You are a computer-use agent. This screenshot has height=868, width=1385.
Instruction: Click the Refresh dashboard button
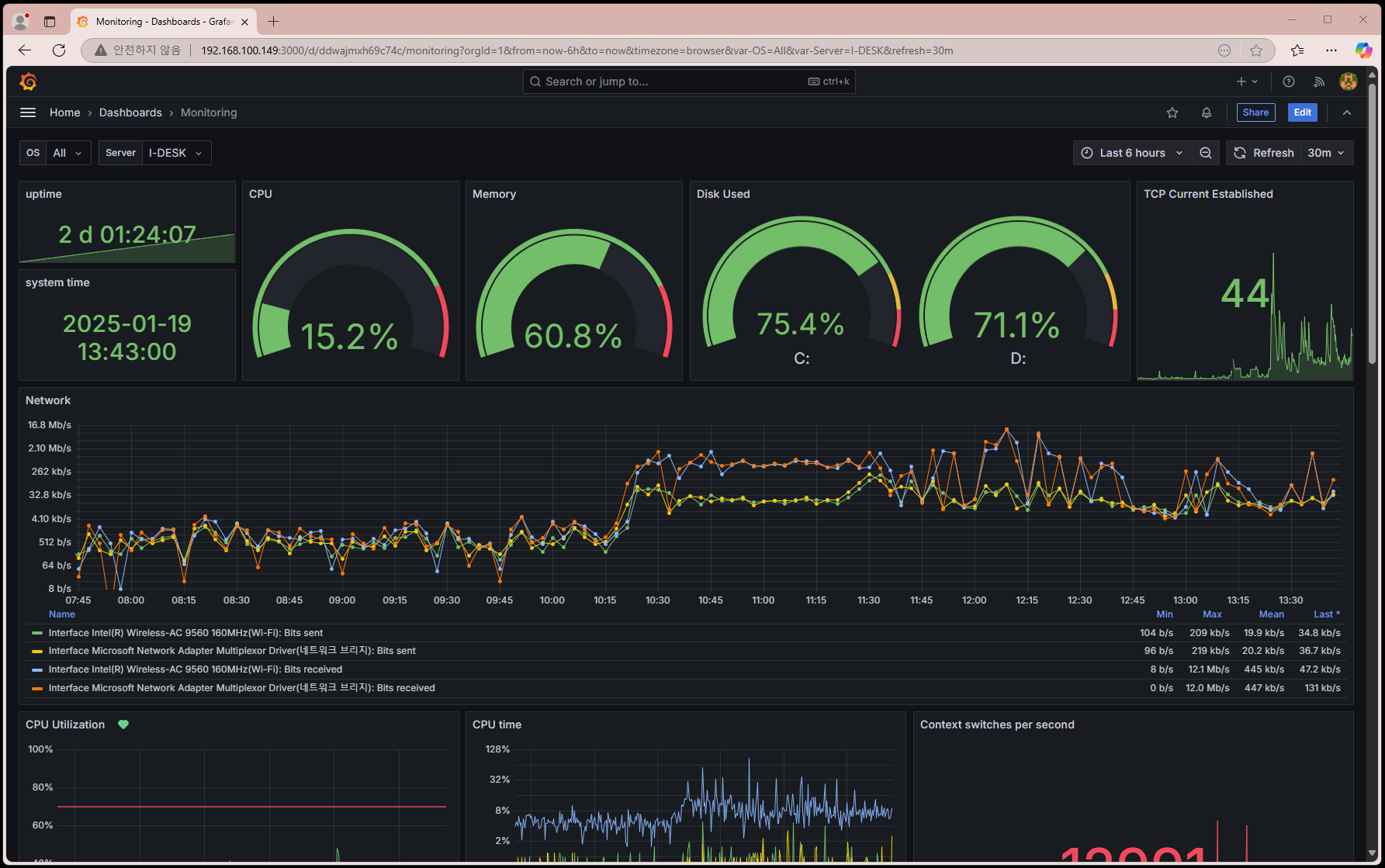[1264, 153]
